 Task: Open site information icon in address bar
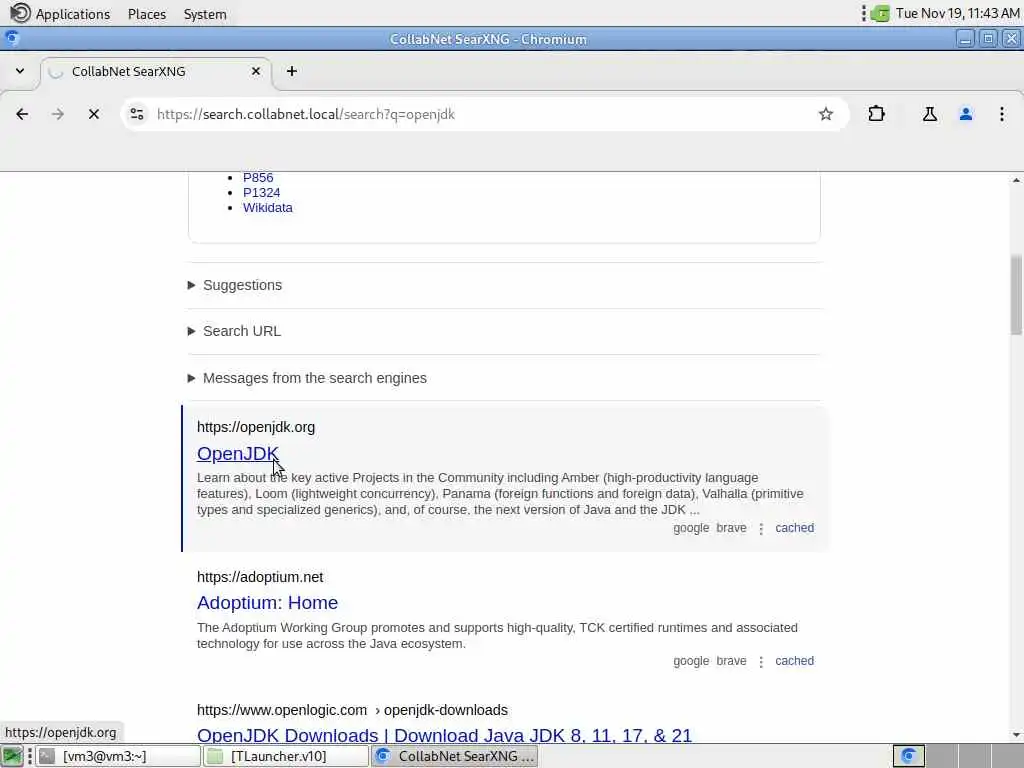pyautogui.click(x=136, y=114)
